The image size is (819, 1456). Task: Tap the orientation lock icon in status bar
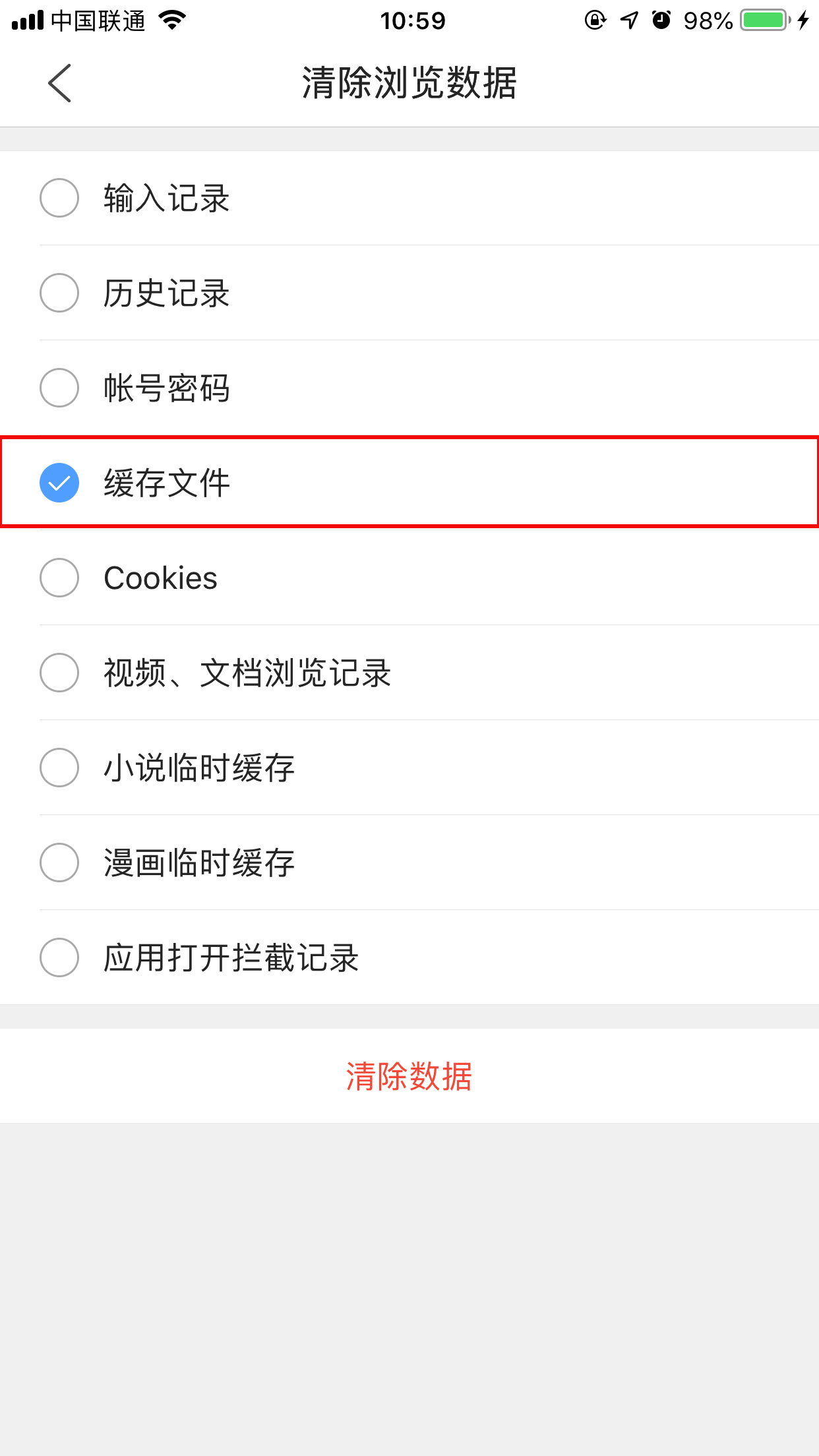point(594,20)
